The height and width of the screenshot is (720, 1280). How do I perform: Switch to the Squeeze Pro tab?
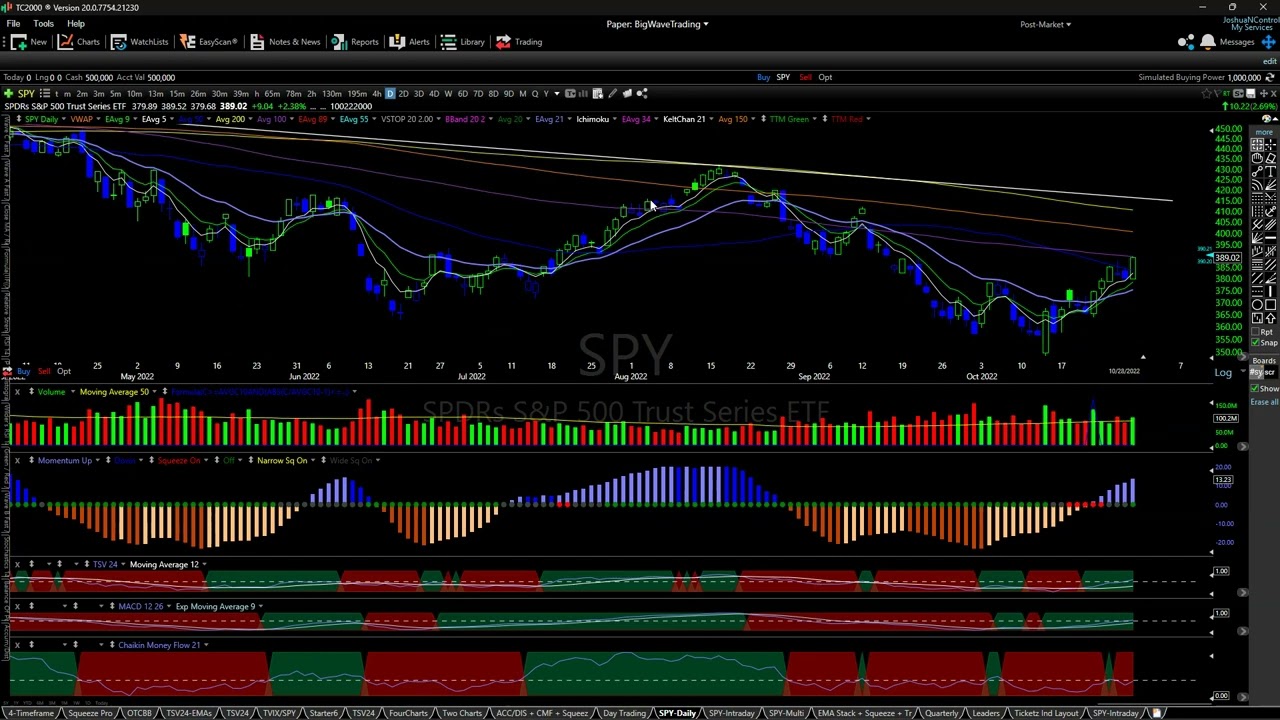90,713
